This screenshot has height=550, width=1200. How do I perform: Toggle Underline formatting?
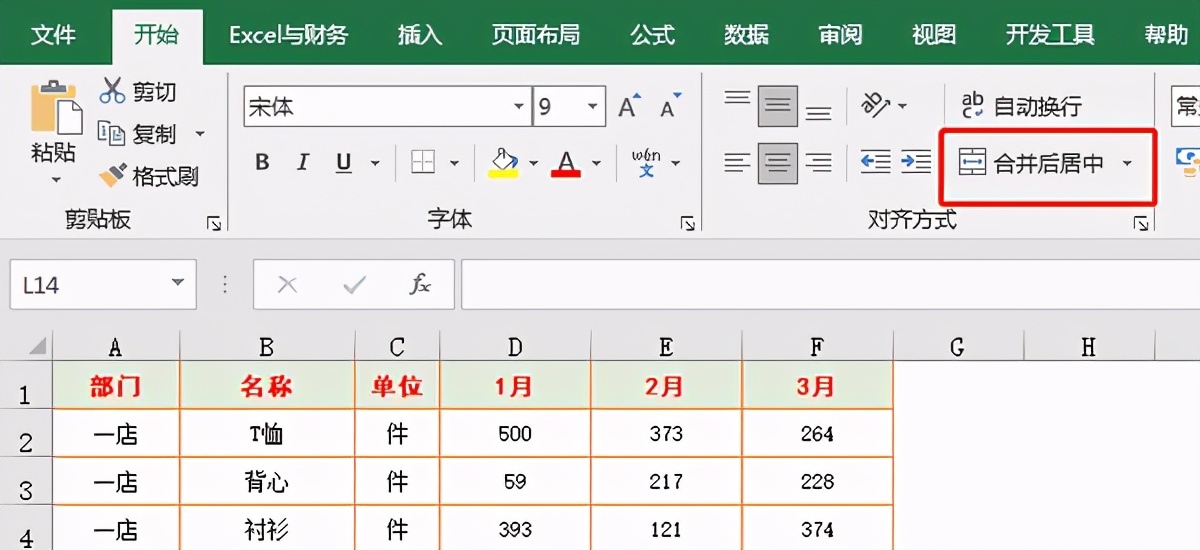[344, 162]
